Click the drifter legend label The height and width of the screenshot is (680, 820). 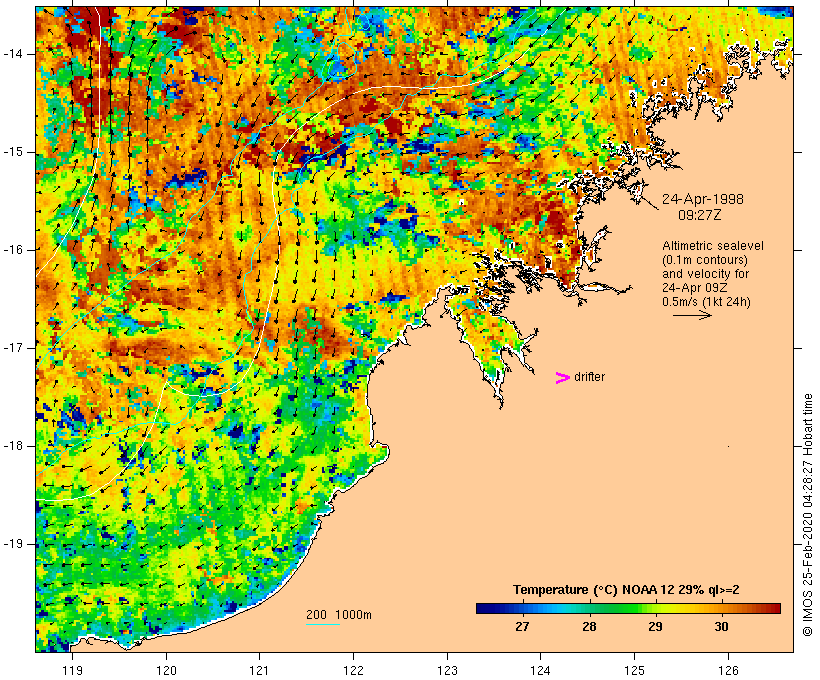click(x=589, y=377)
